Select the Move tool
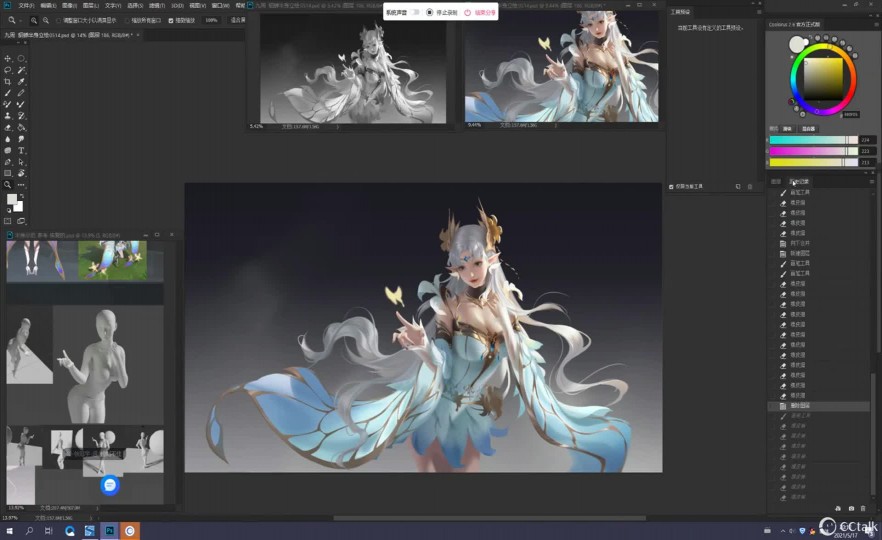Screen dimensions: 882x540 [x=8, y=58]
